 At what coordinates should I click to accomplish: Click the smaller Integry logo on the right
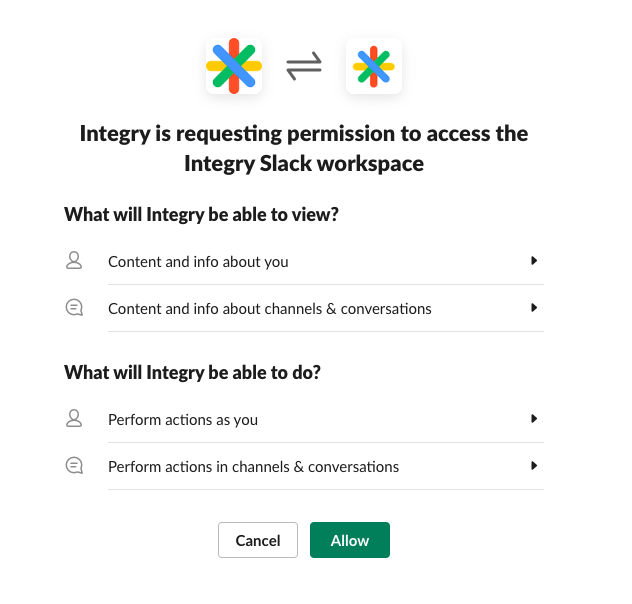pos(374,66)
